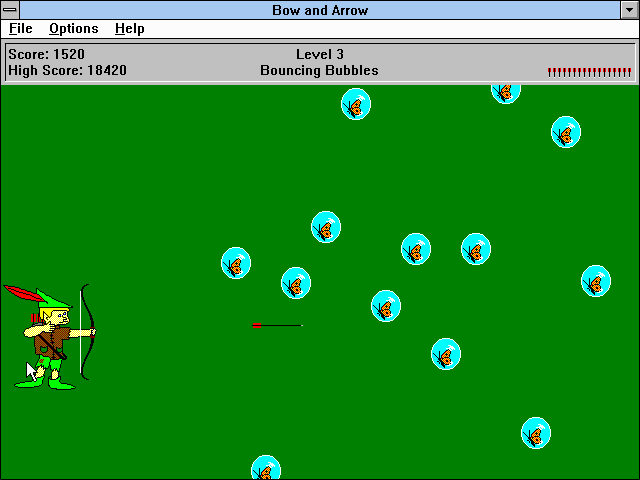Click the High Score: 18420 text

click(x=67, y=71)
